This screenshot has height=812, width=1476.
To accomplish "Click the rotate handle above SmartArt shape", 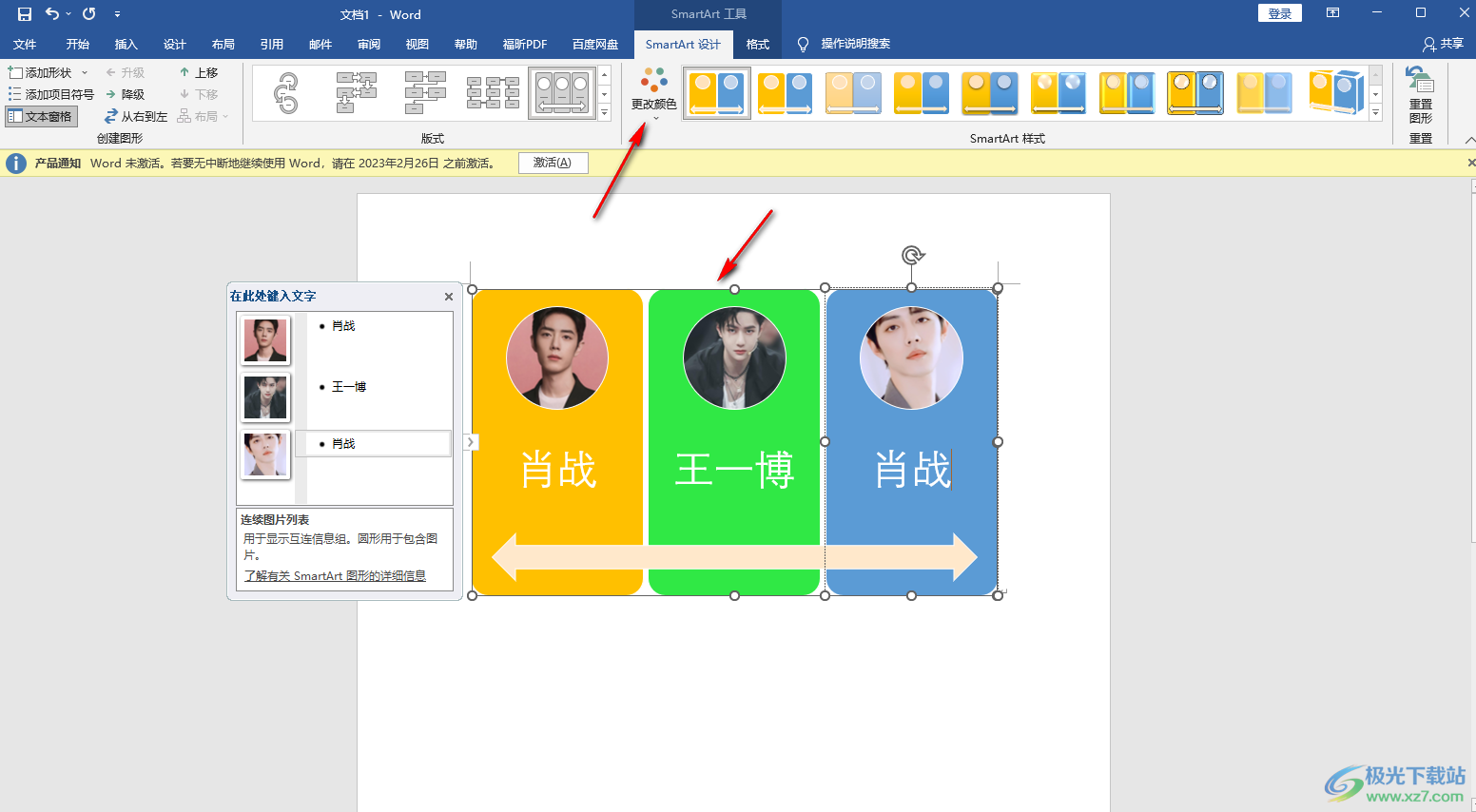I will [x=912, y=255].
